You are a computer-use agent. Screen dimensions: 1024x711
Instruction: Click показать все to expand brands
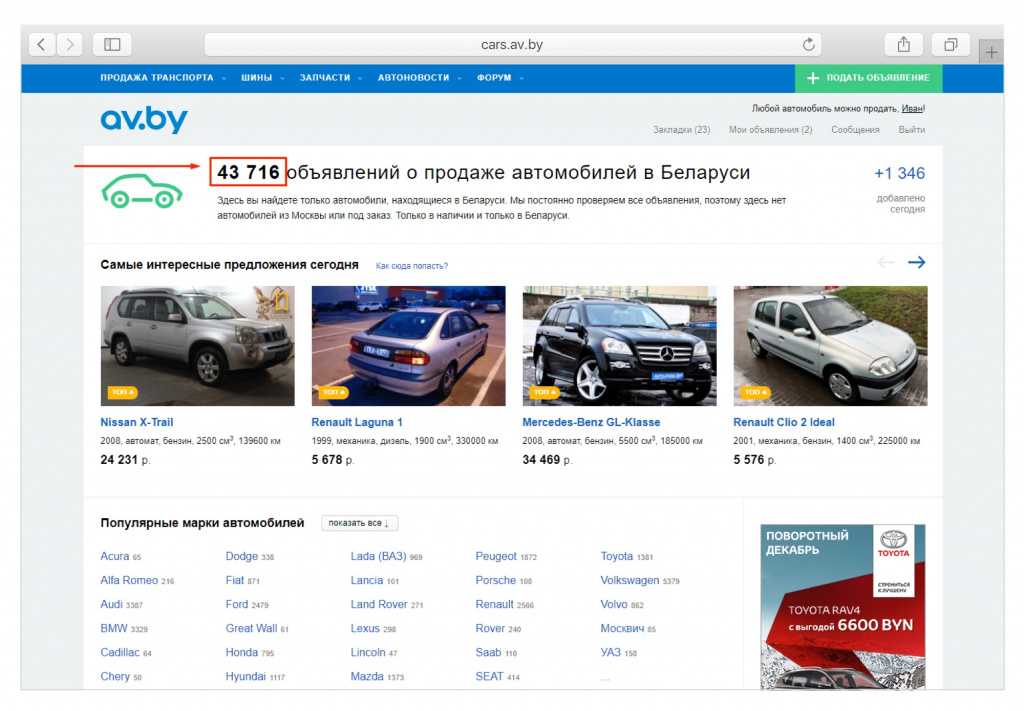(x=359, y=523)
